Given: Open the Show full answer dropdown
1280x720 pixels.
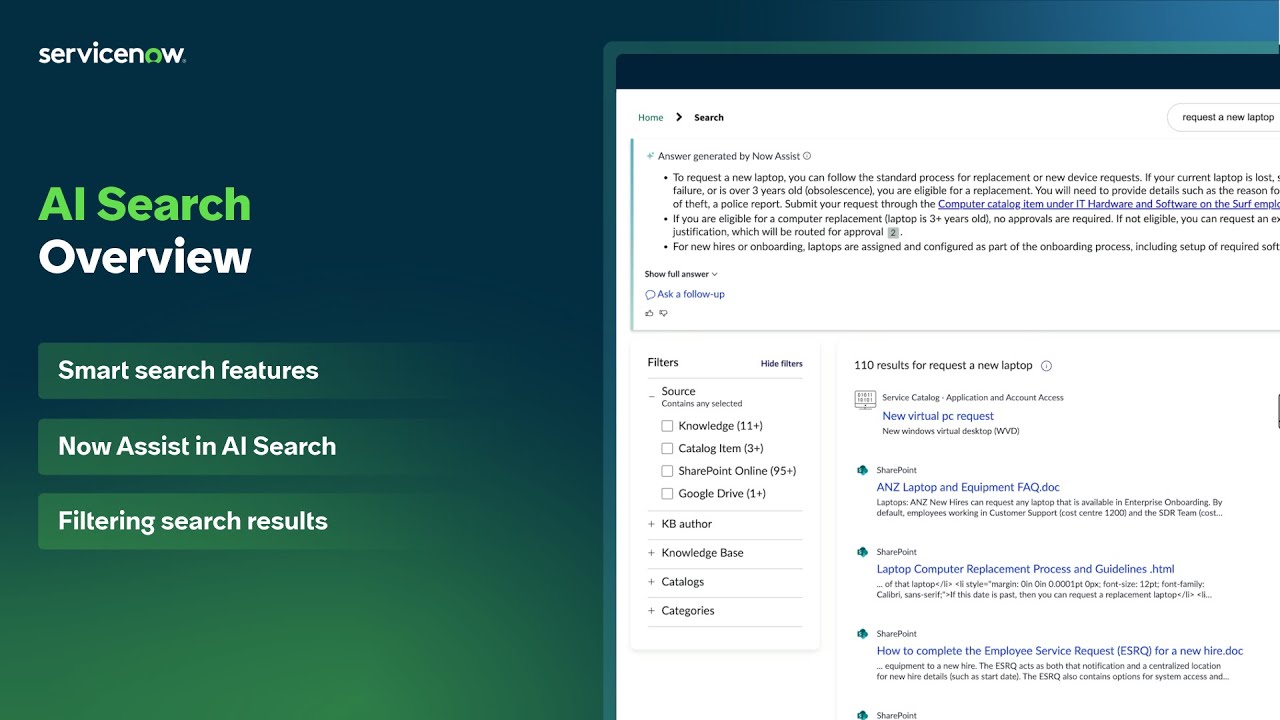Looking at the screenshot, I should [x=680, y=273].
